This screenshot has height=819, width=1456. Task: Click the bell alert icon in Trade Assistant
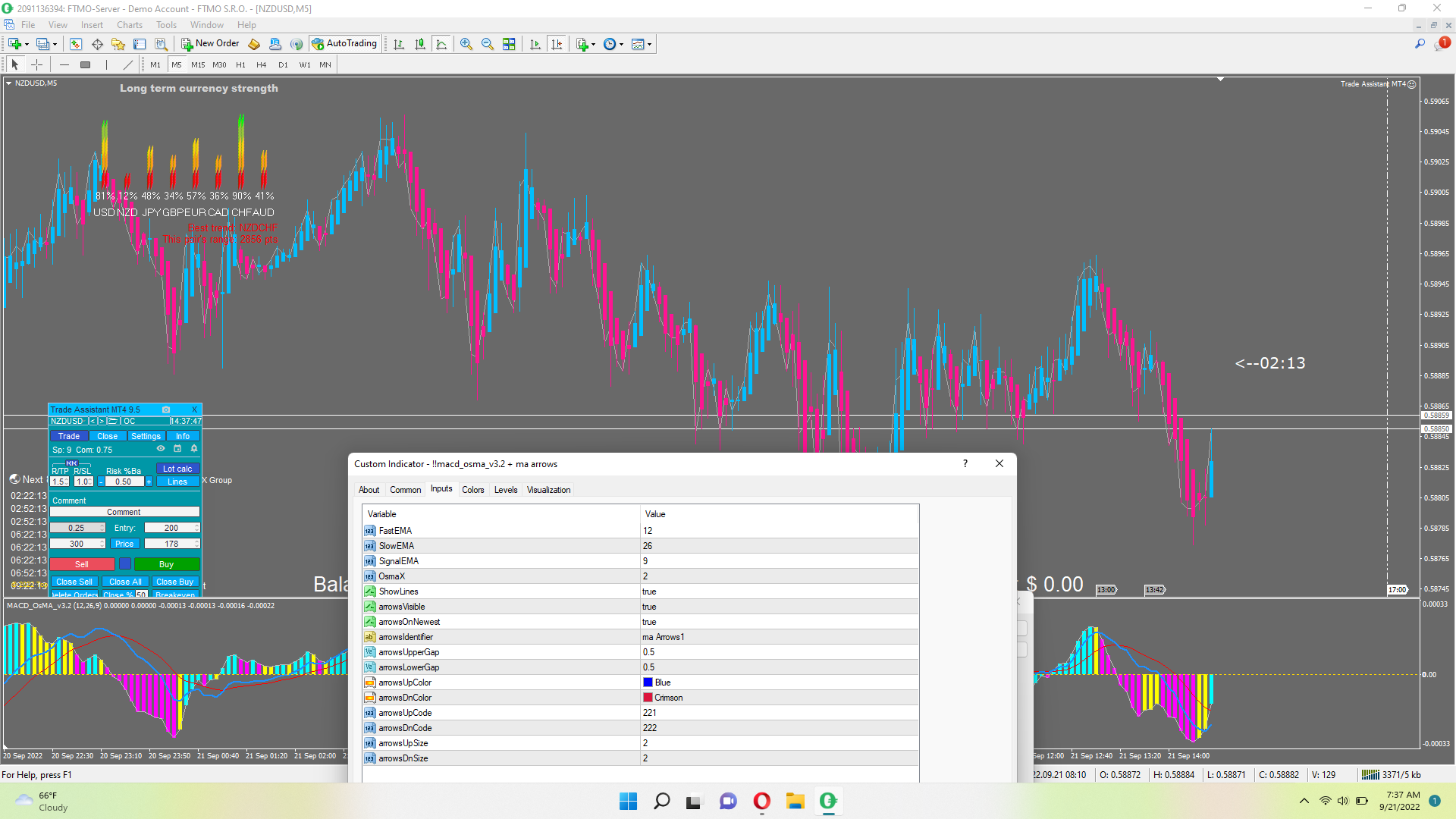click(x=194, y=449)
